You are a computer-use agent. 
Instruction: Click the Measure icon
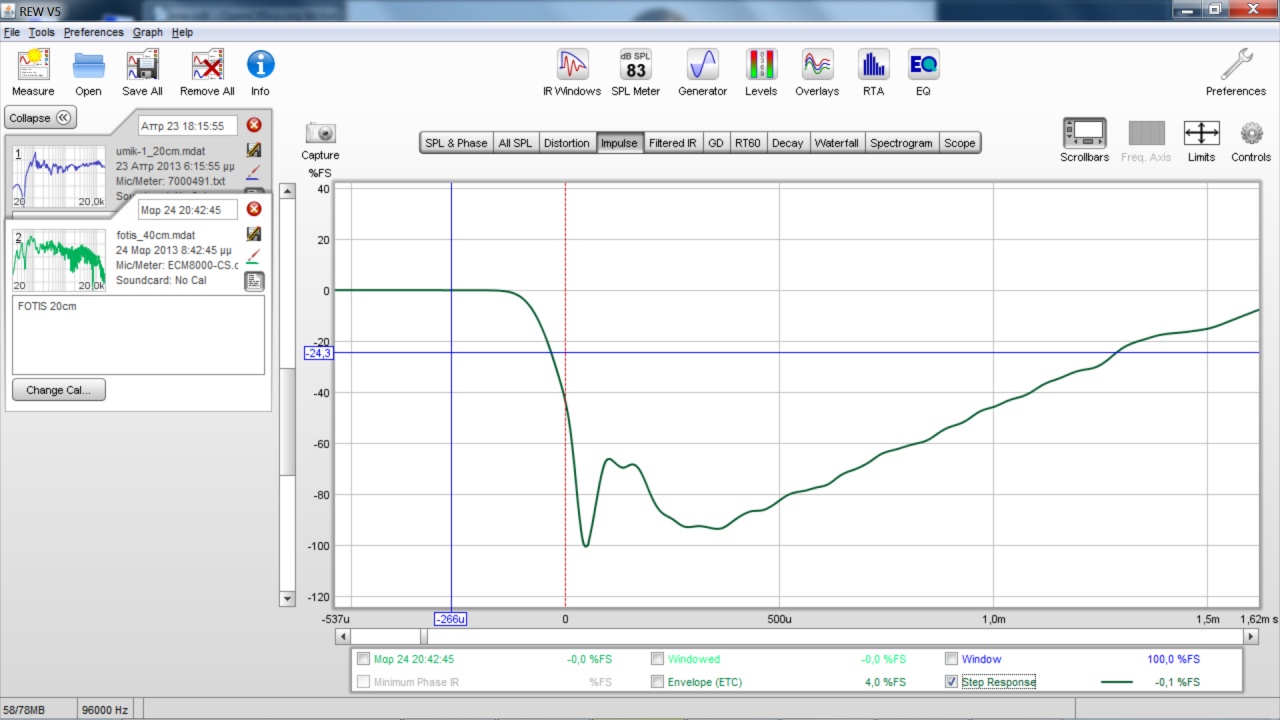pos(33,66)
